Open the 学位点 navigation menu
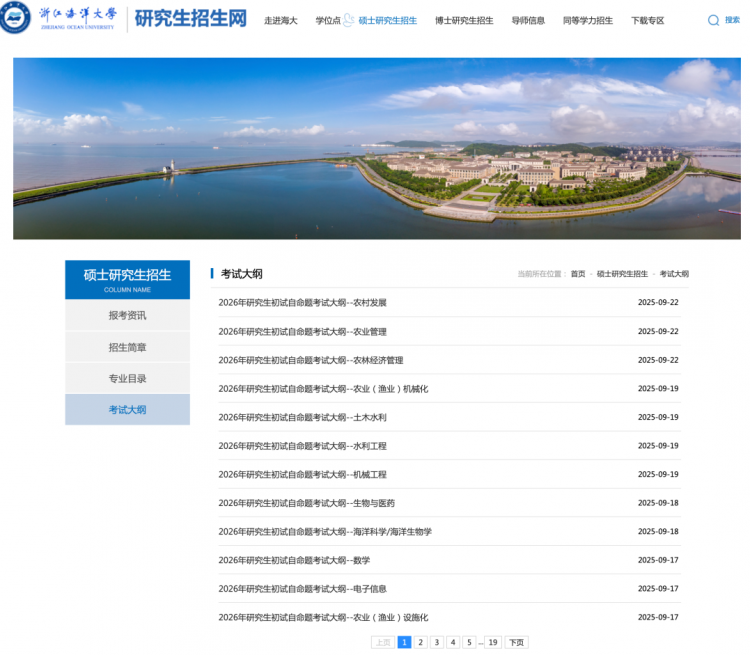The image size is (750, 655). click(x=328, y=20)
